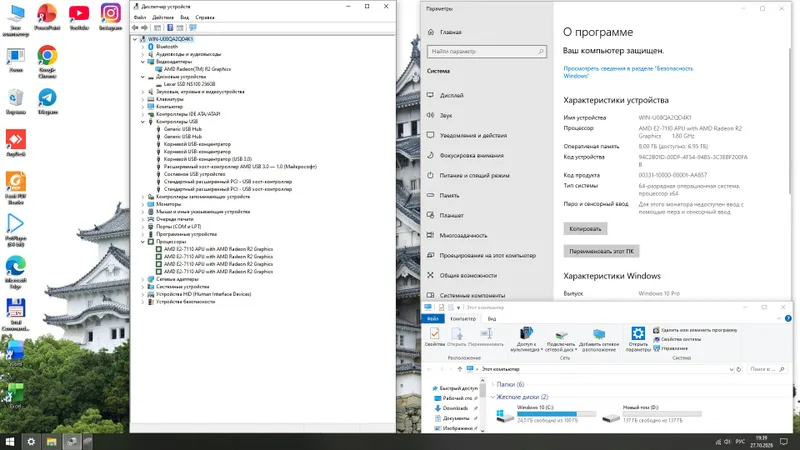The image size is (800, 450).
Task: Collapse the Процессоры node
Action: pos(143,241)
